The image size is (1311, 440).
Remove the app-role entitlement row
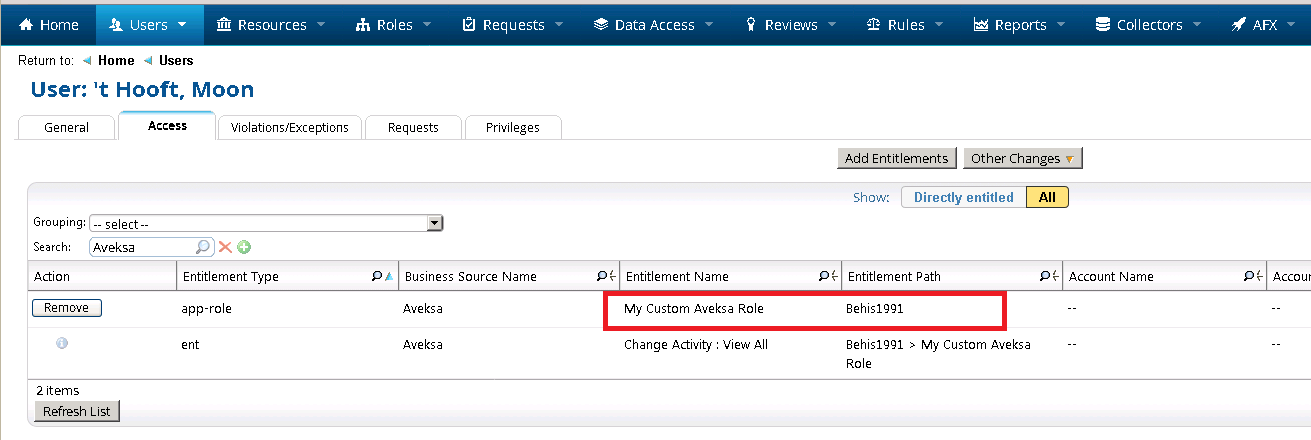click(x=66, y=308)
